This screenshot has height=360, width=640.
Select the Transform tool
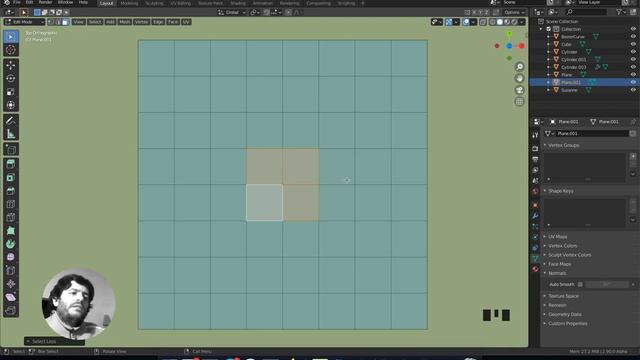pyautogui.click(x=11, y=105)
